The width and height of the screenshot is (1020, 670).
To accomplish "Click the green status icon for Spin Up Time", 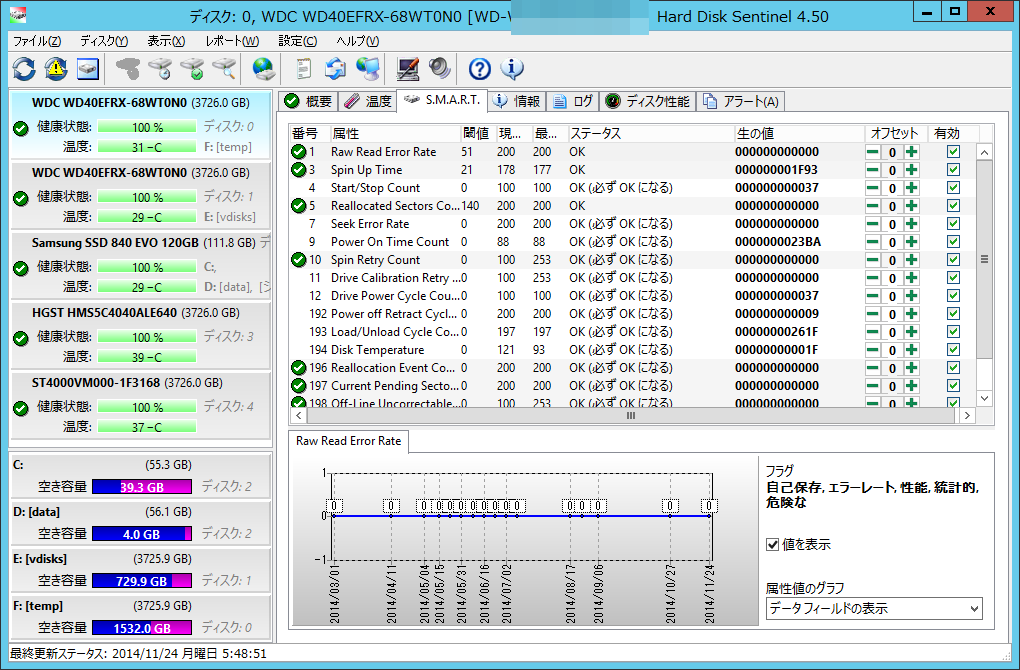I will pos(299,170).
